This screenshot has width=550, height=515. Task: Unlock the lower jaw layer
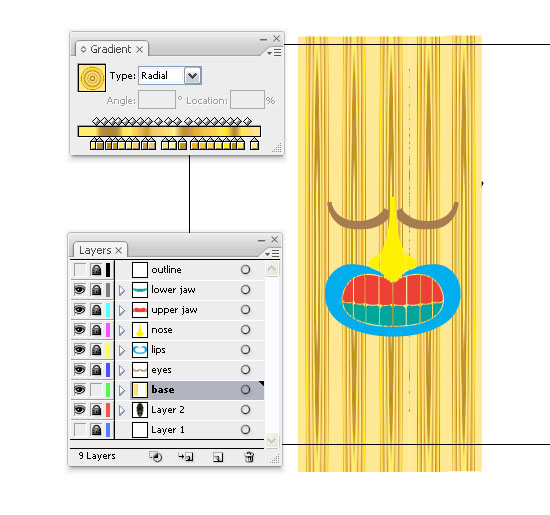click(96, 290)
